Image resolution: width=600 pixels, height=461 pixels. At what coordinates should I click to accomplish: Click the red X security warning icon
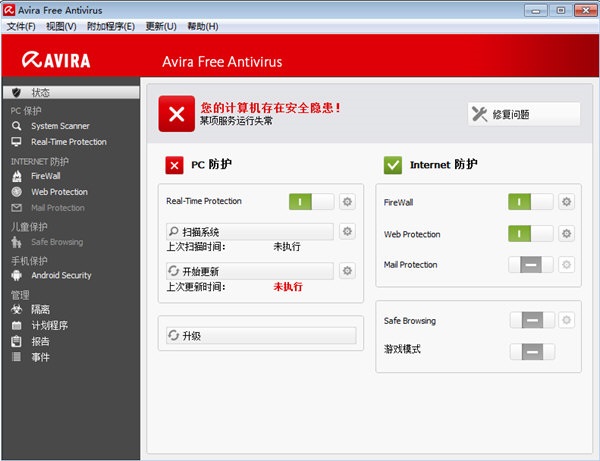coord(177,114)
